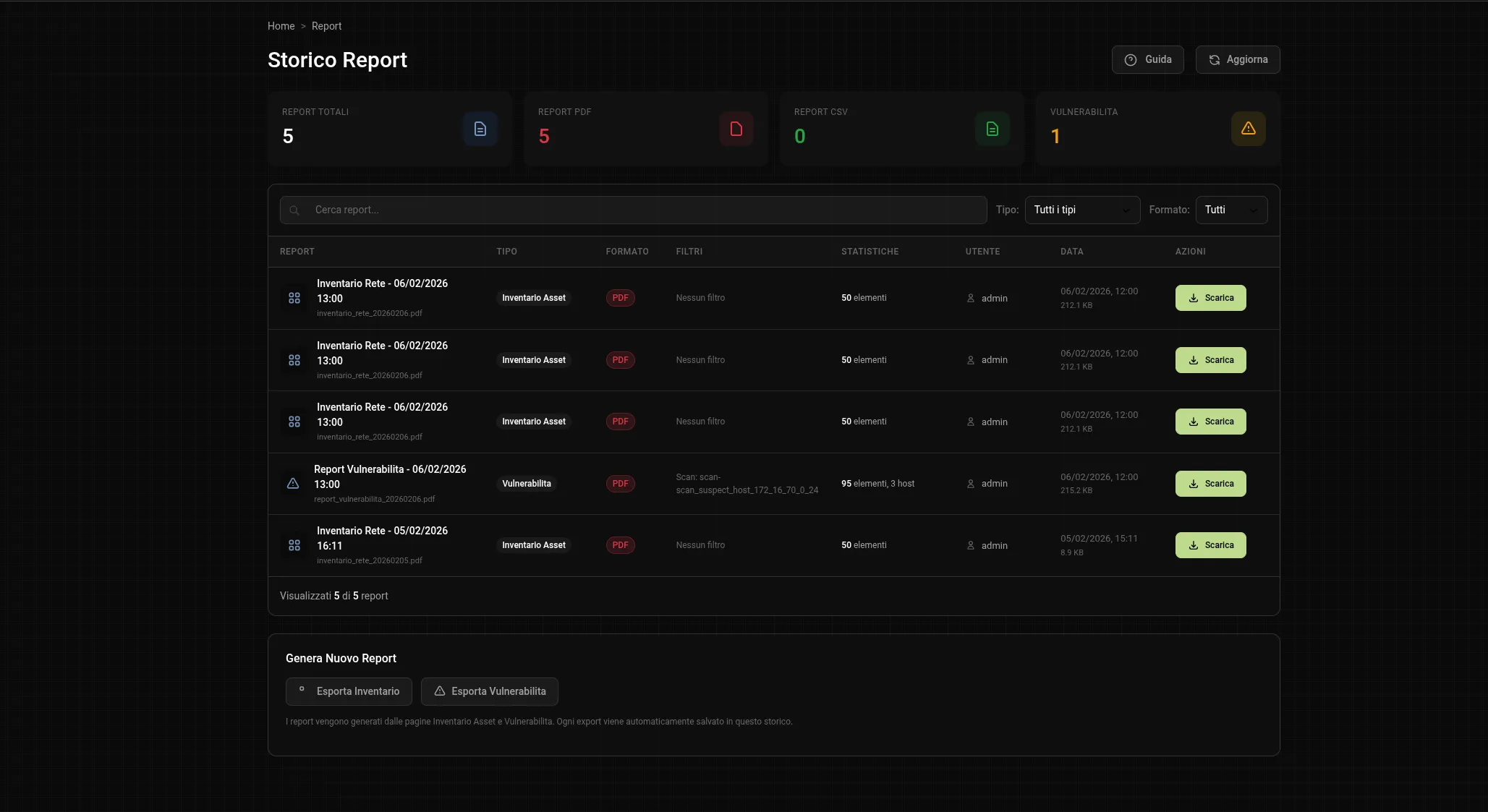Open the Tipo dropdown showing Tutti i tipi
Screen dimensions: 1488x812
coord(1081,210)
